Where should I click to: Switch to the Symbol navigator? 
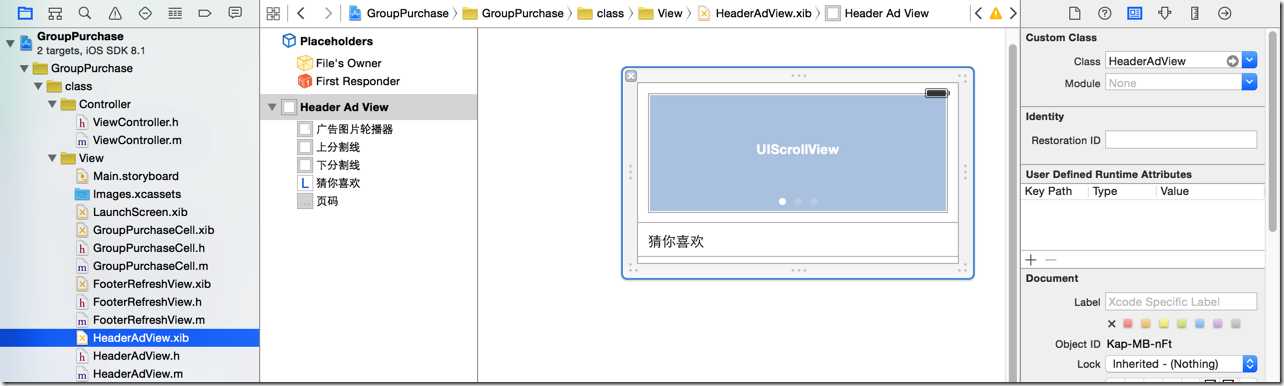click(x=55, y=13)
